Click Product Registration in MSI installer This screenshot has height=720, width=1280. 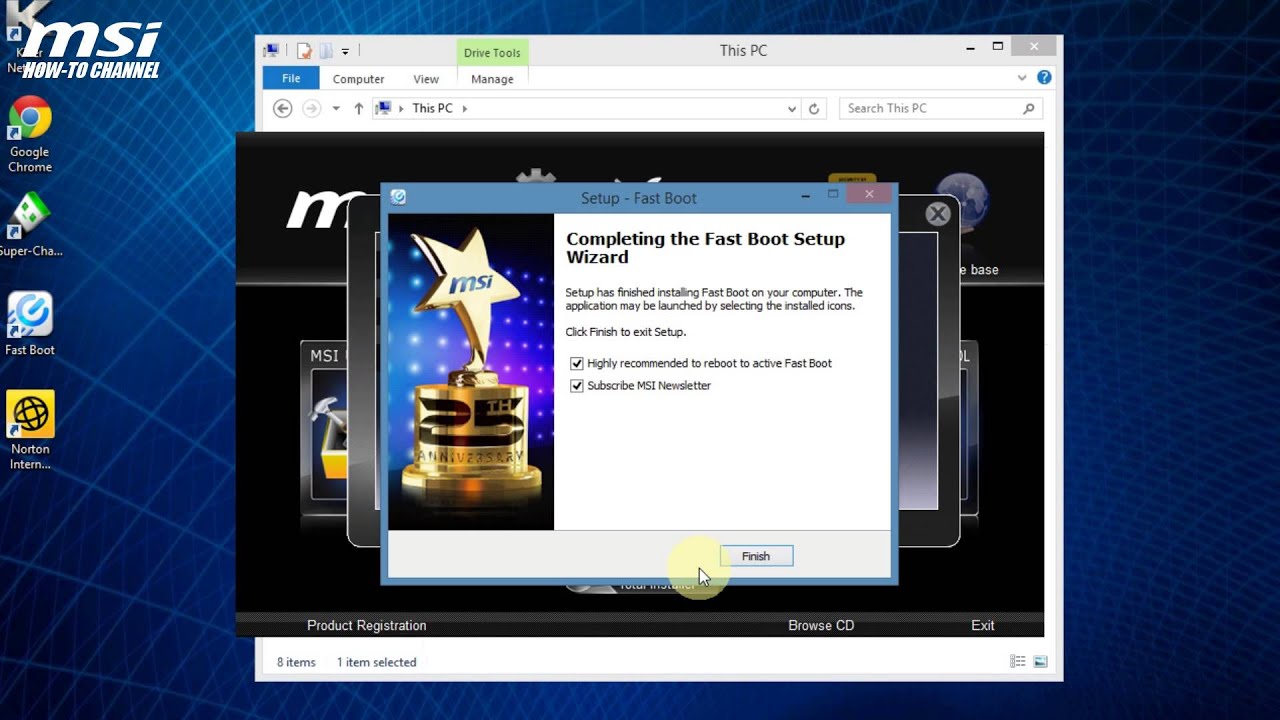(366, 625)
